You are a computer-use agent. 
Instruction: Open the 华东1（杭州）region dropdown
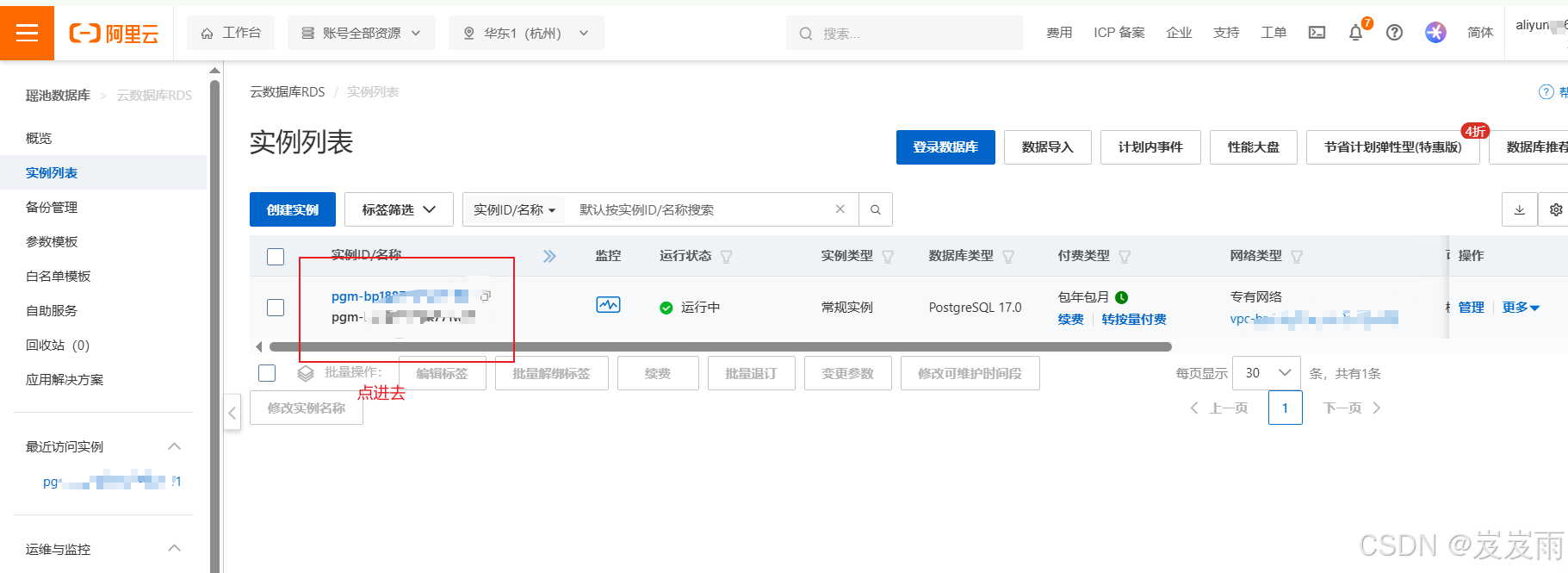pos(526,33)
